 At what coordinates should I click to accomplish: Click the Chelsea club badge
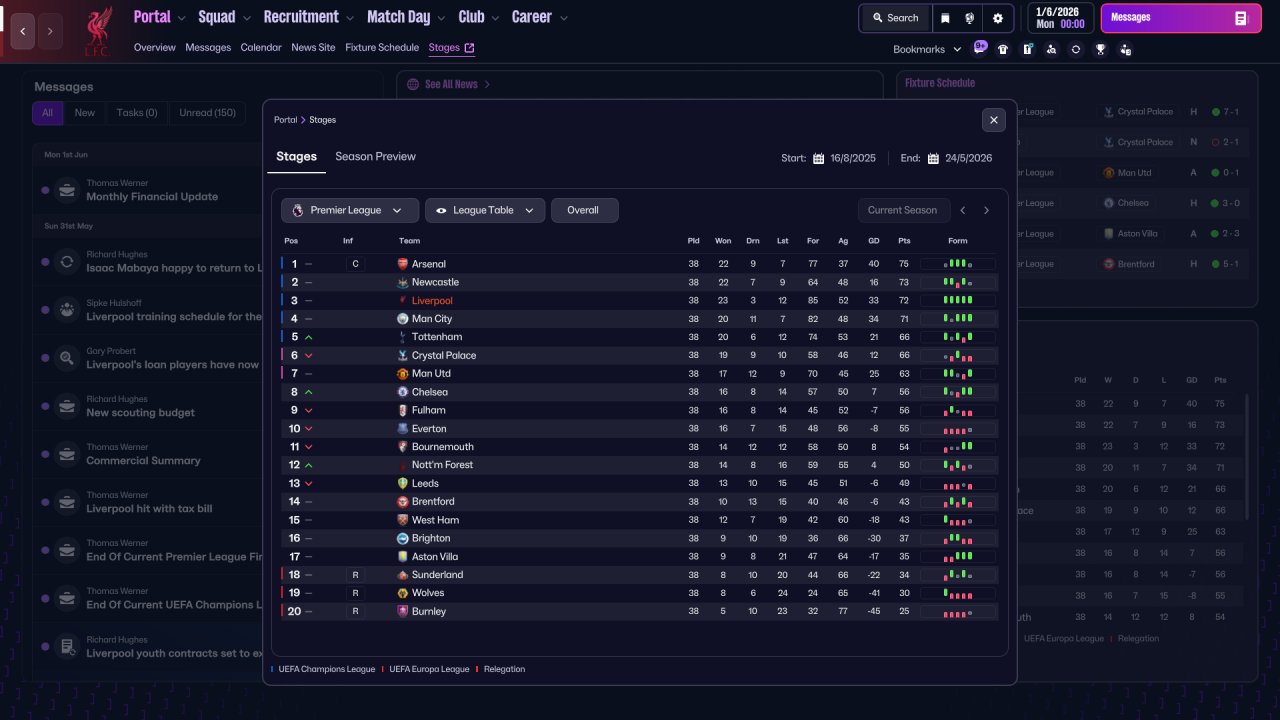pyautogui.click(x=403, y=392)
